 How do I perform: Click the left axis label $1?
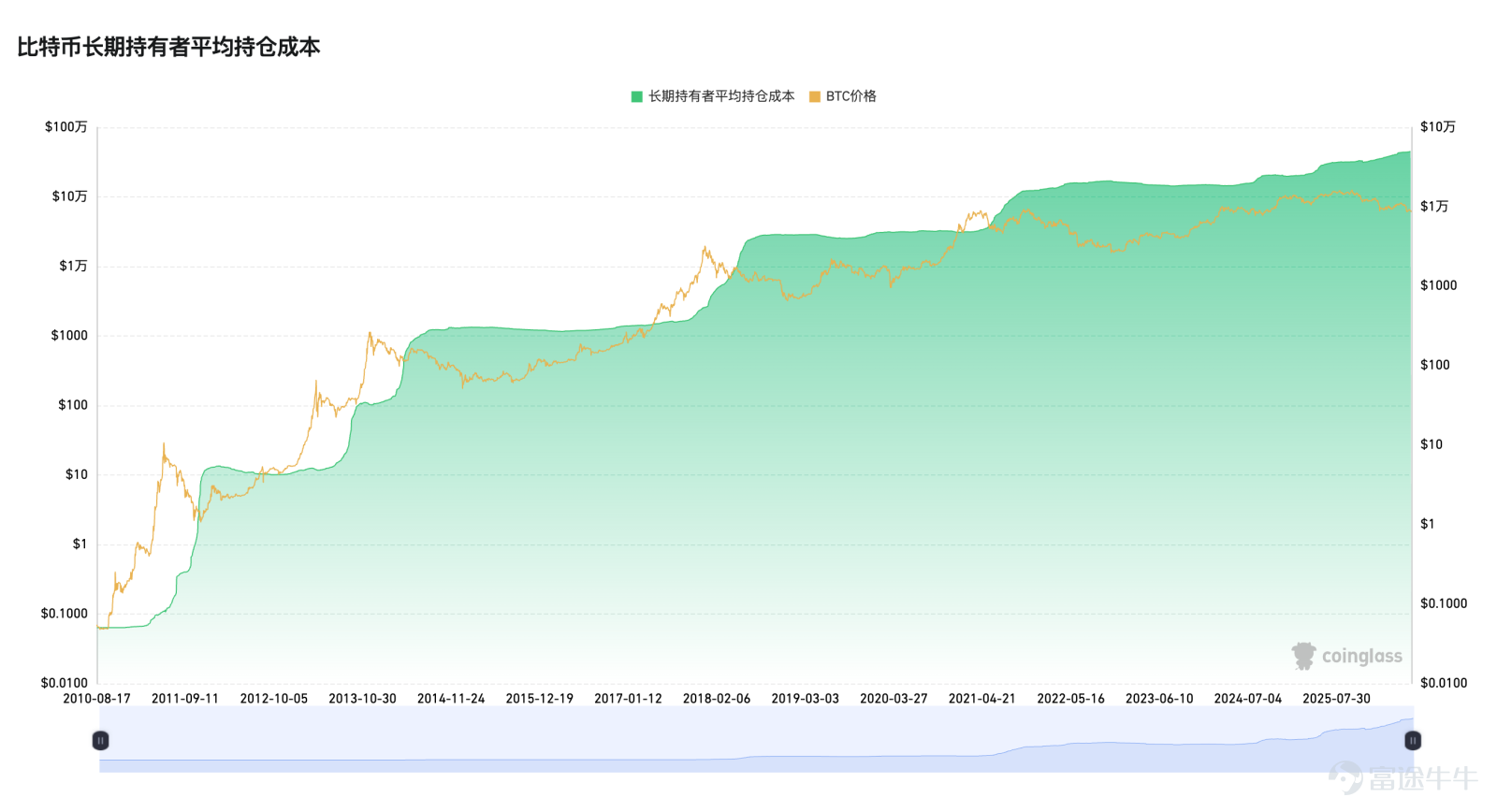pos(80,544)
